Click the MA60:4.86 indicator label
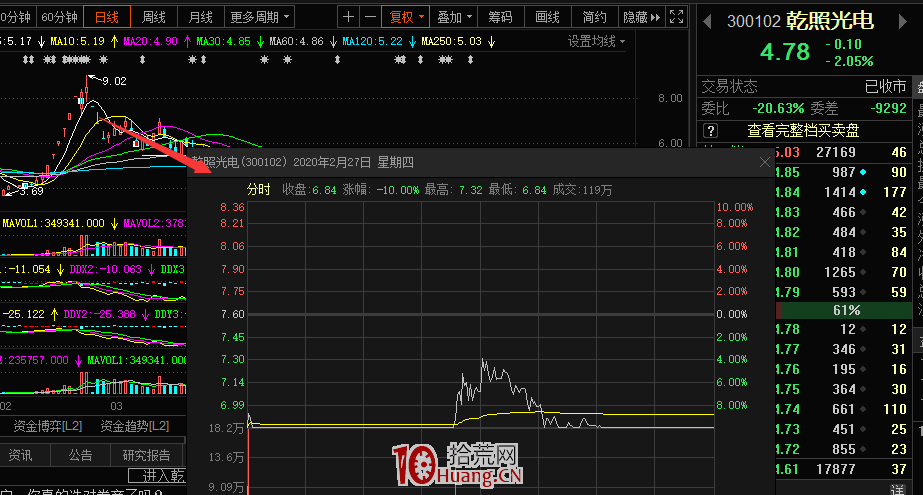Screen dimensions: 923x495 click(296, 41)
